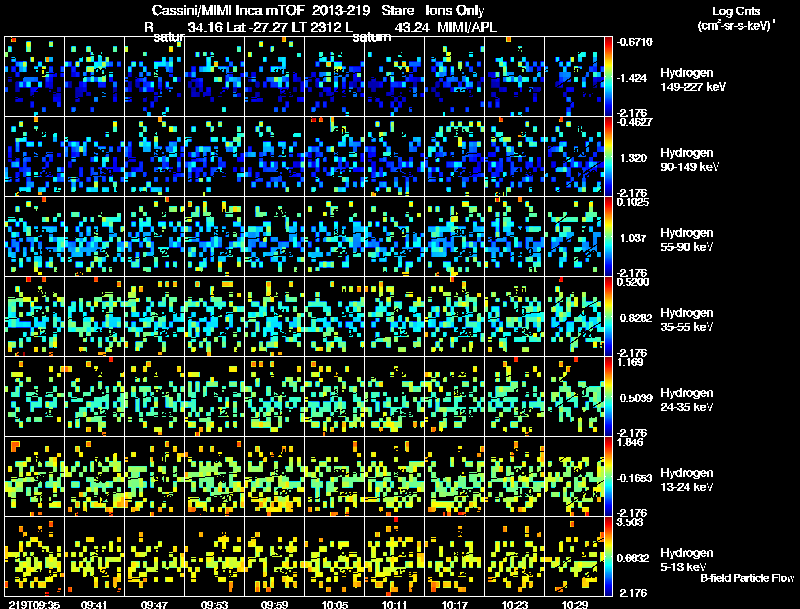Click the 43.24 header value
This screenshot has height=609, width=800.
[x=412, y=27]
